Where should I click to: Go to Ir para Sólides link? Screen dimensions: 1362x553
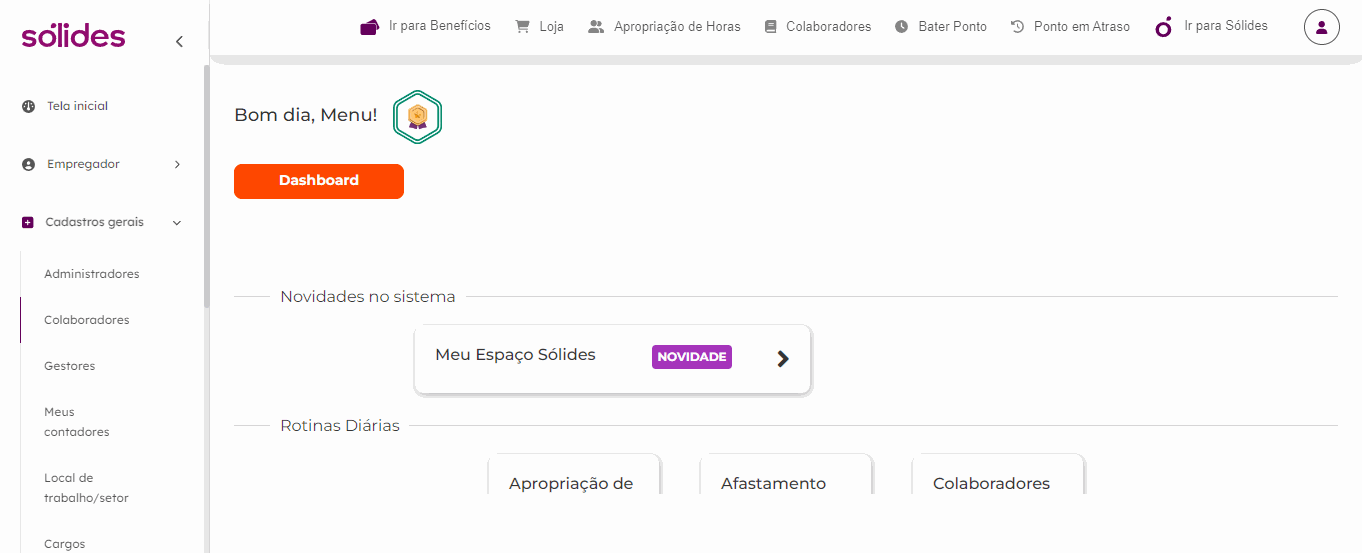click(1226, 26)
